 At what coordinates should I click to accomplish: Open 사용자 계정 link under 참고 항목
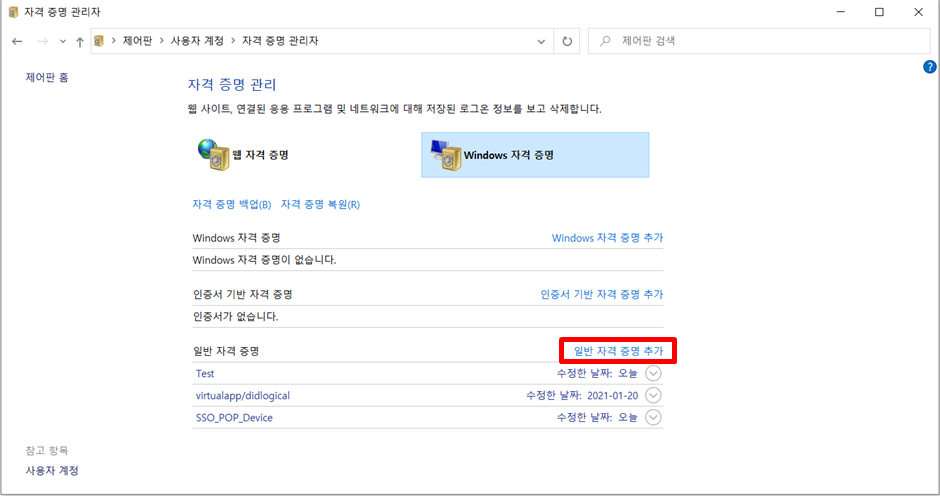52,471
